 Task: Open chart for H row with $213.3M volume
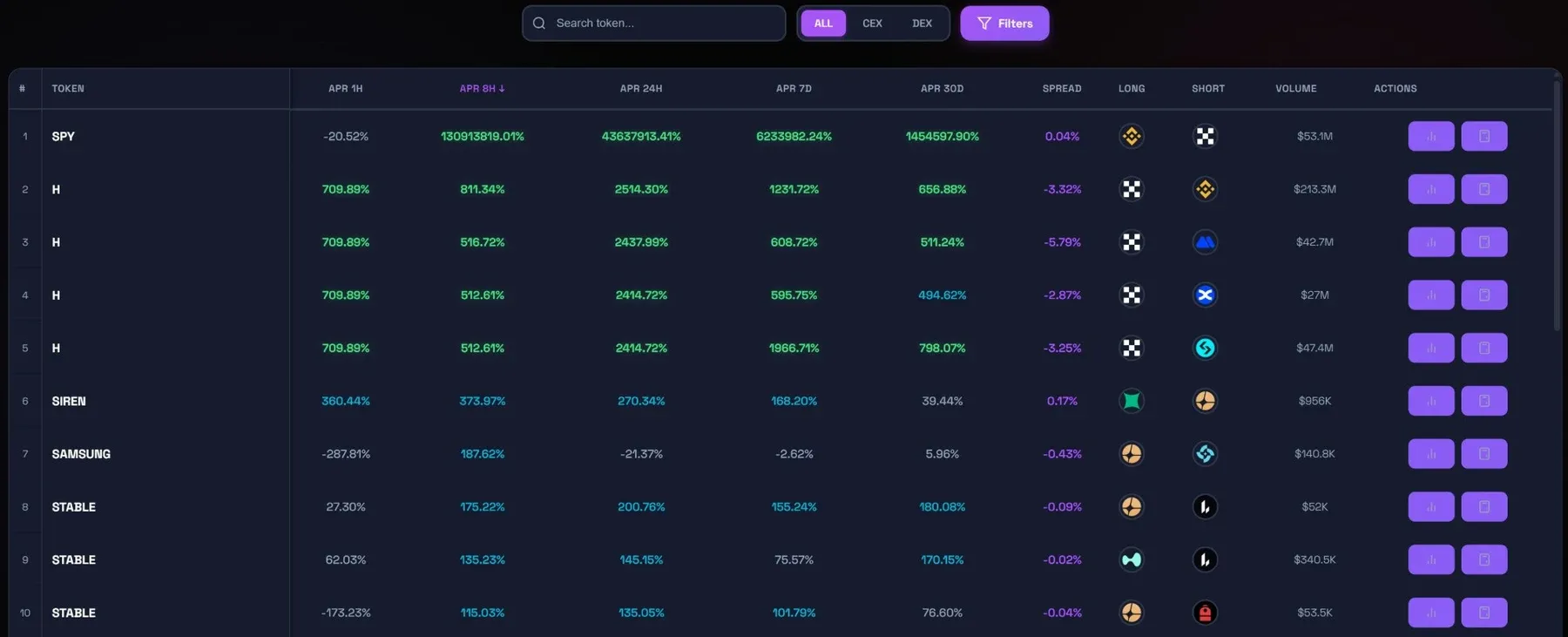click(1430, 189)
